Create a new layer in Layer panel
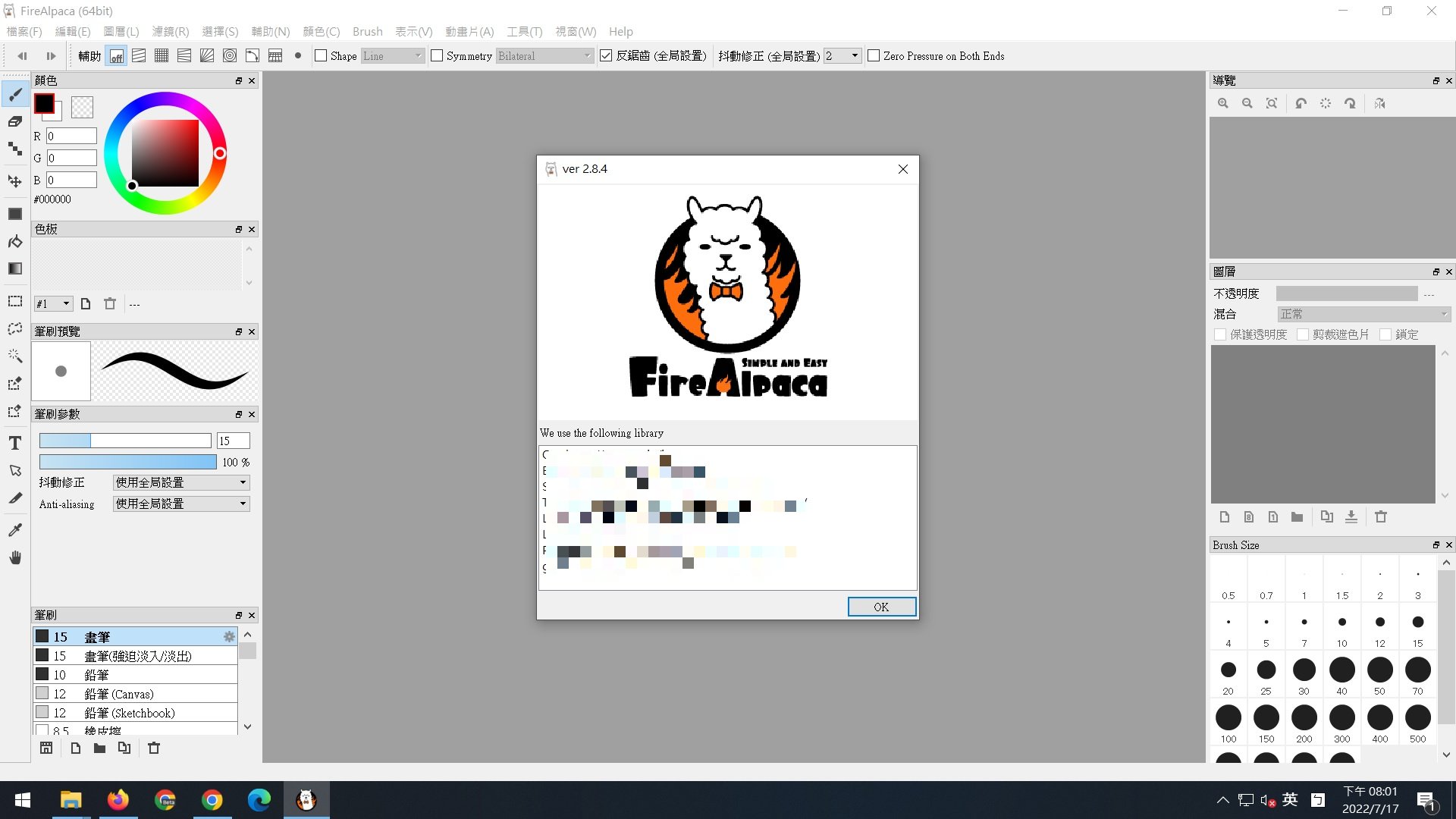 point(1225,517)
